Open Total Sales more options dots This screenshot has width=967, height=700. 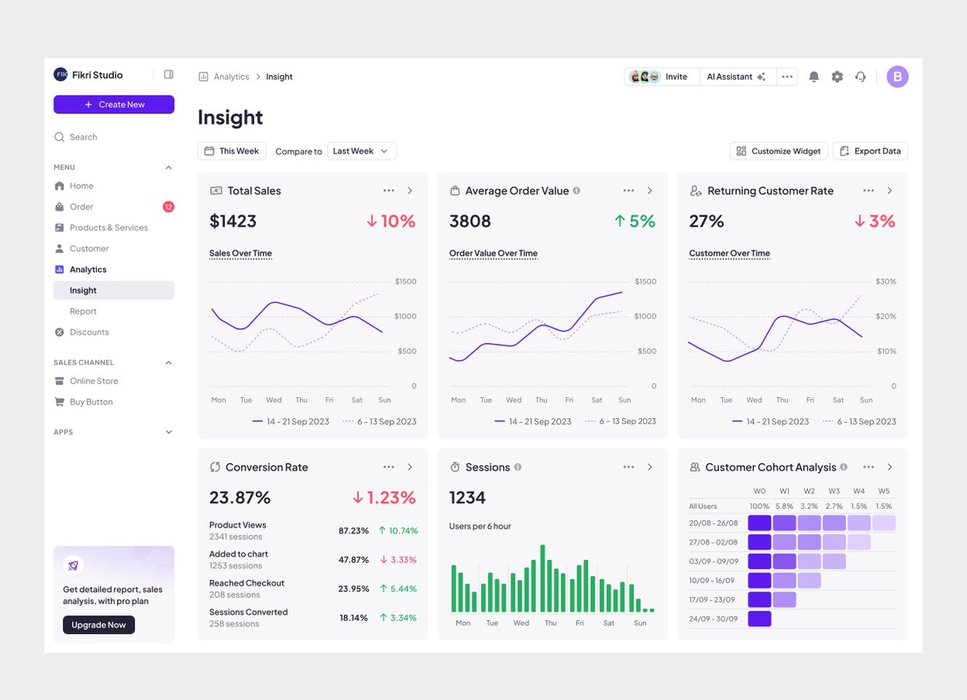coord(389,191)
